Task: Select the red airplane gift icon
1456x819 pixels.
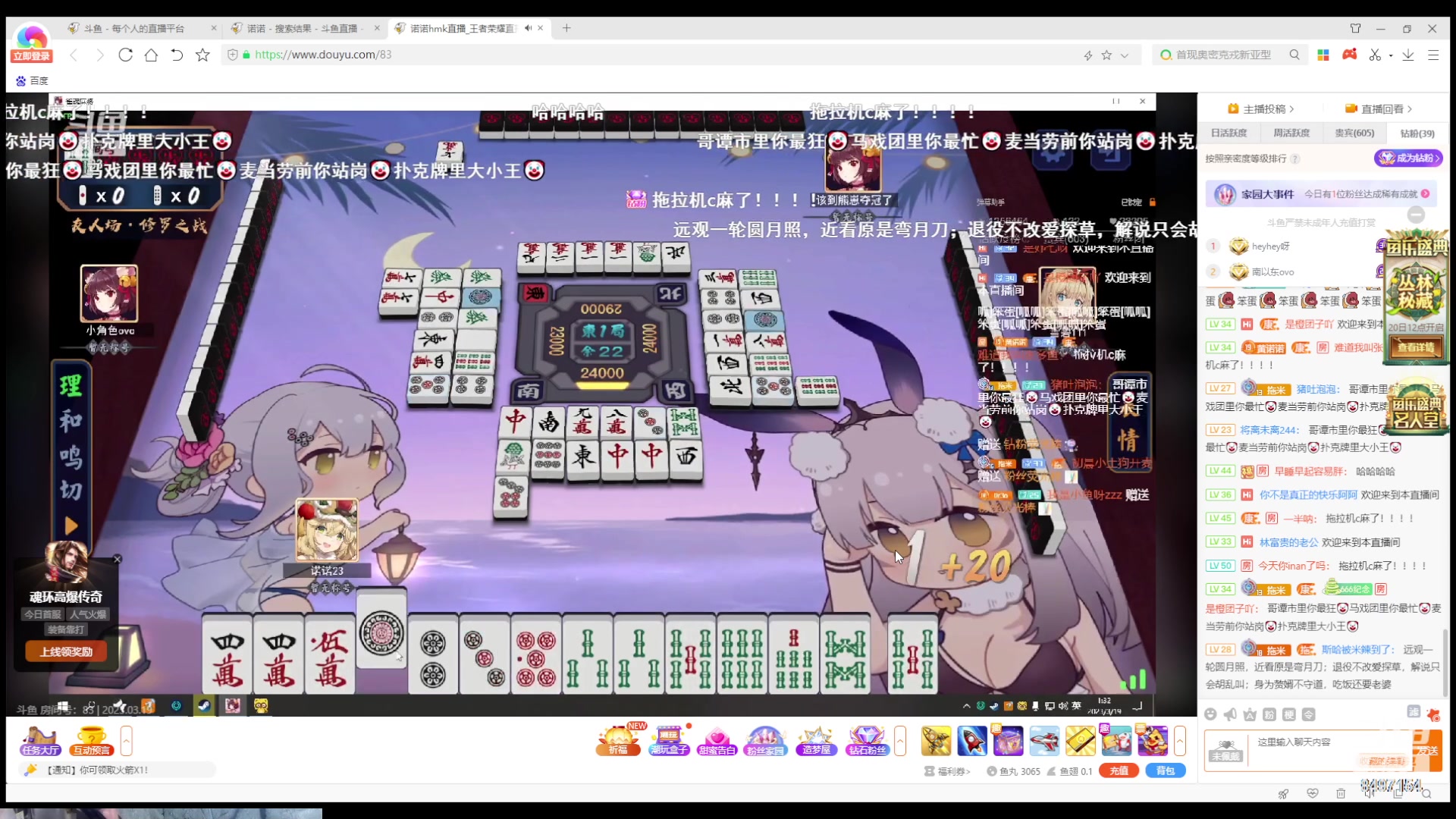Action: click(x=1044, y=740)
